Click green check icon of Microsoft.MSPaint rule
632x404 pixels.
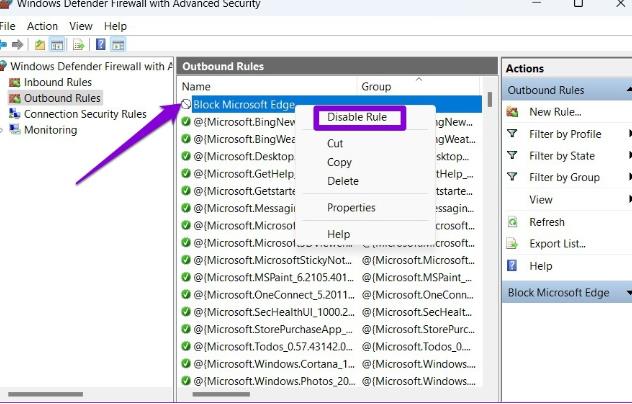pyautogui.click(x=186, y=277)
